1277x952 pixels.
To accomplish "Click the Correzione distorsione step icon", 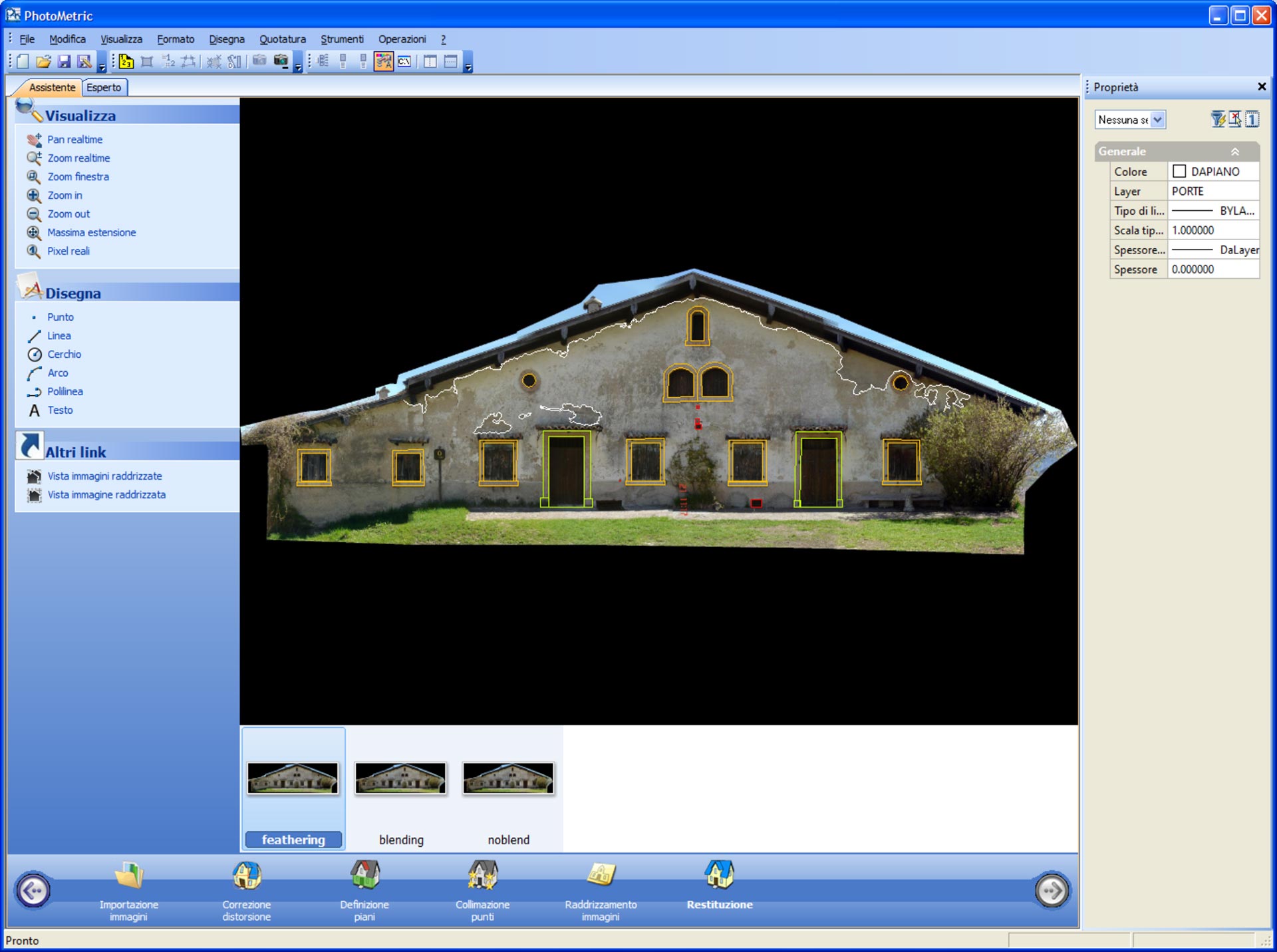I will point(247,875).
